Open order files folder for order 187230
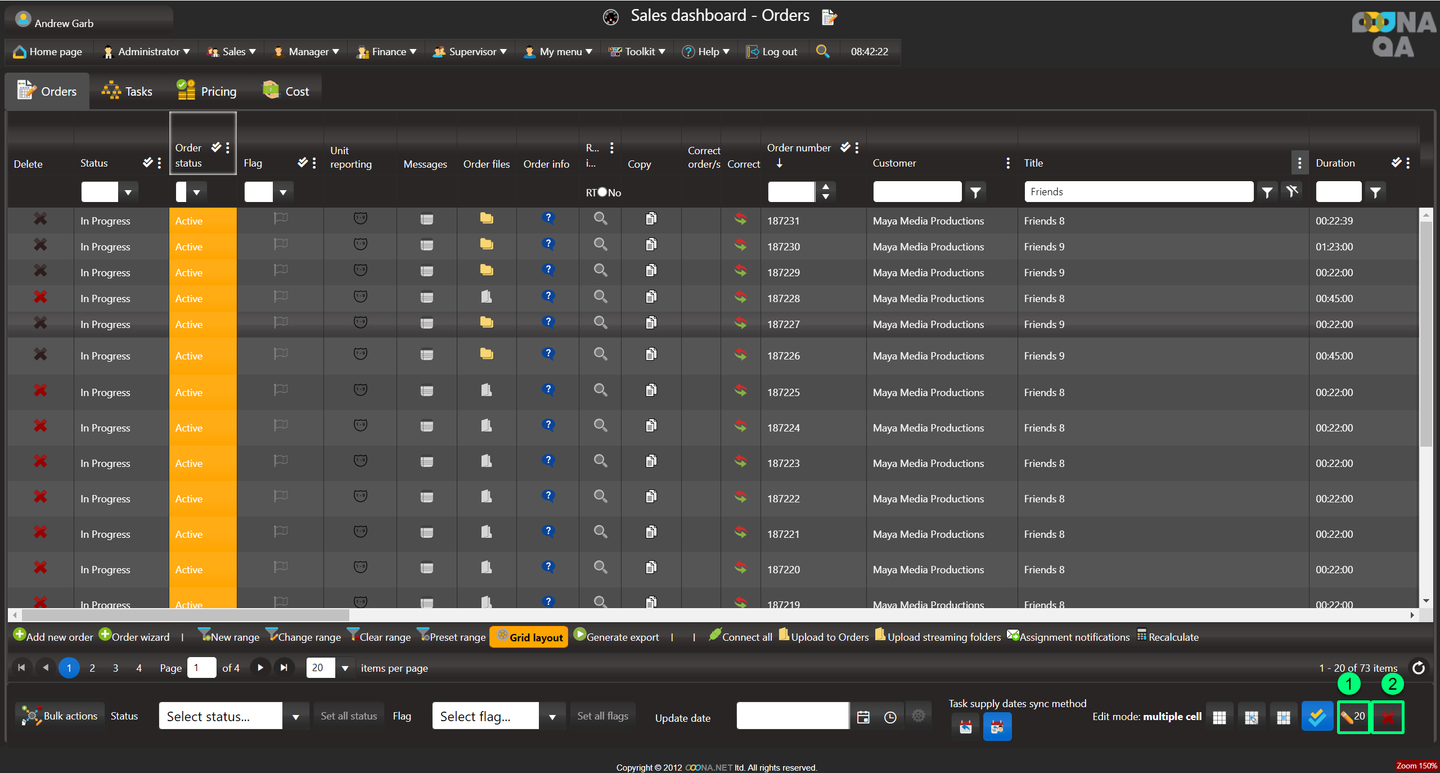This screenshot has height=773, width=1440. 486,244
